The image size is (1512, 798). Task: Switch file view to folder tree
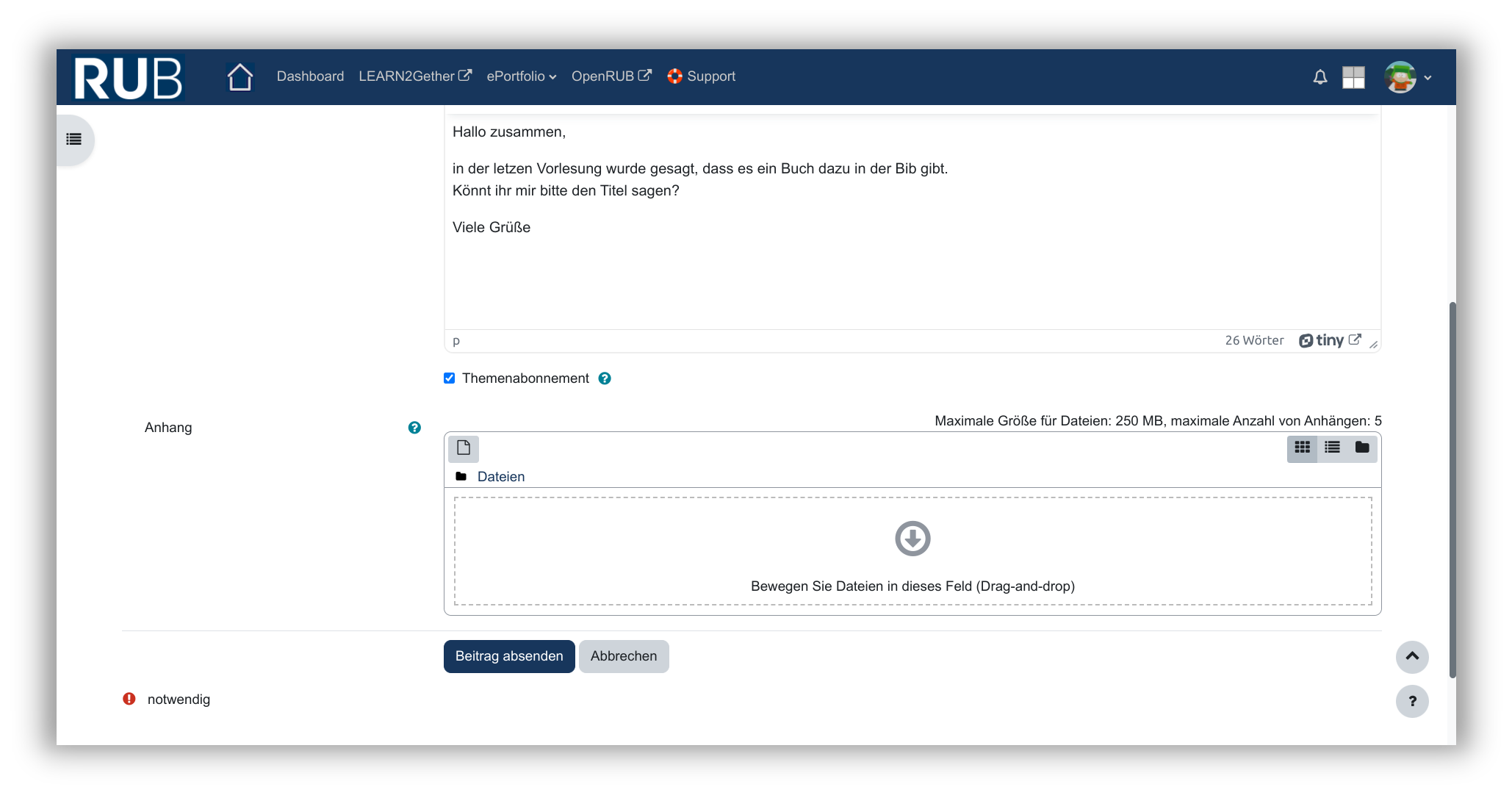[1361, 447]
